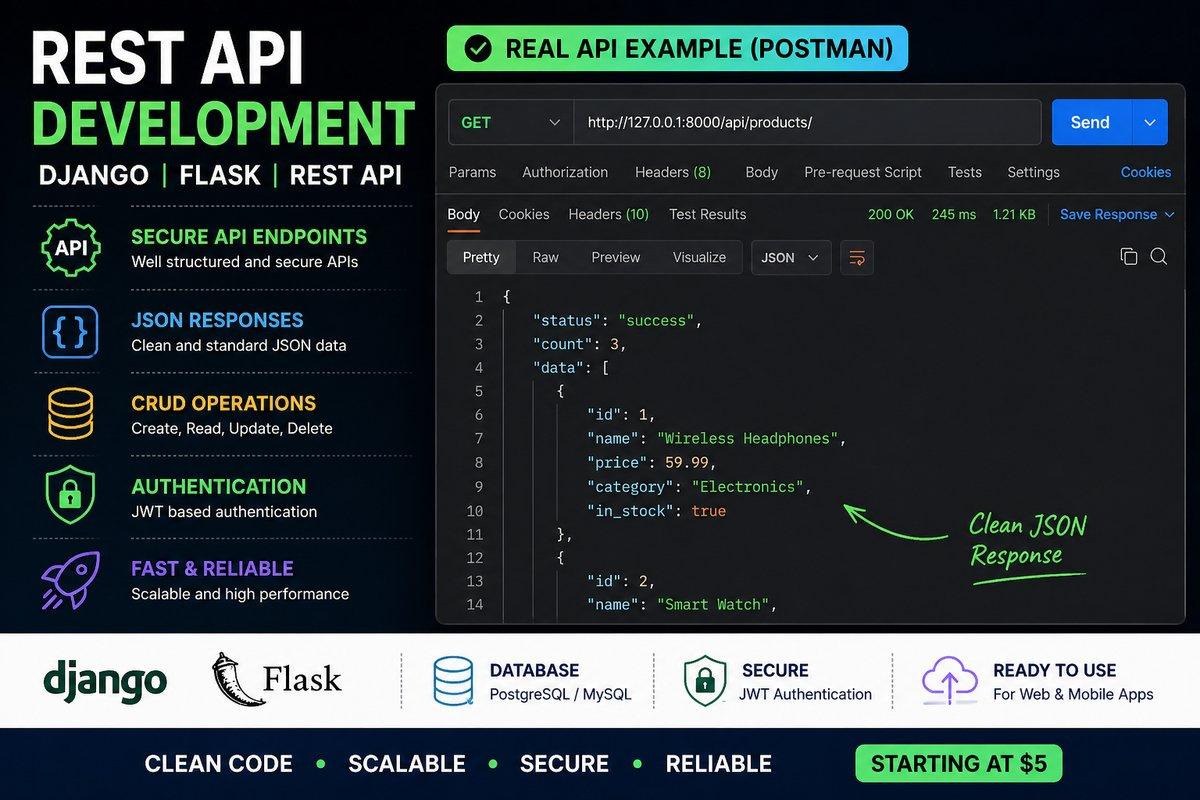Click the Fast & Reliable rocket icon
Screen dimensions: 1200x800
point(69,581)
